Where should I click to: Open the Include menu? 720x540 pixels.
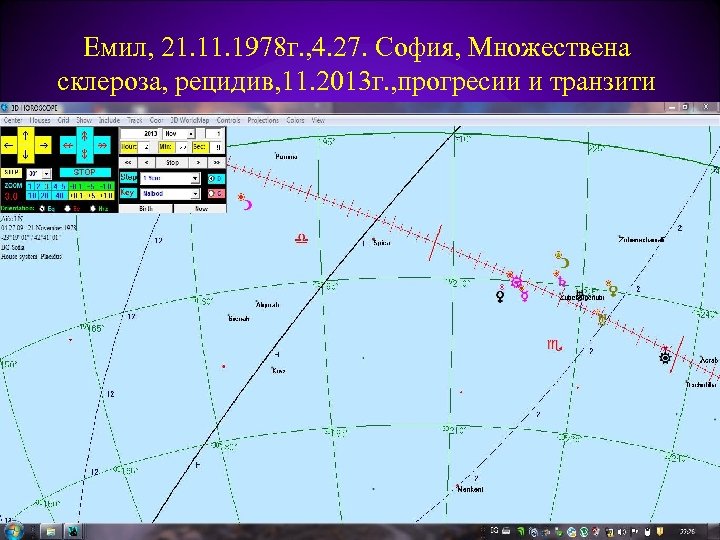pyautogui.click(x=110, y=120)
